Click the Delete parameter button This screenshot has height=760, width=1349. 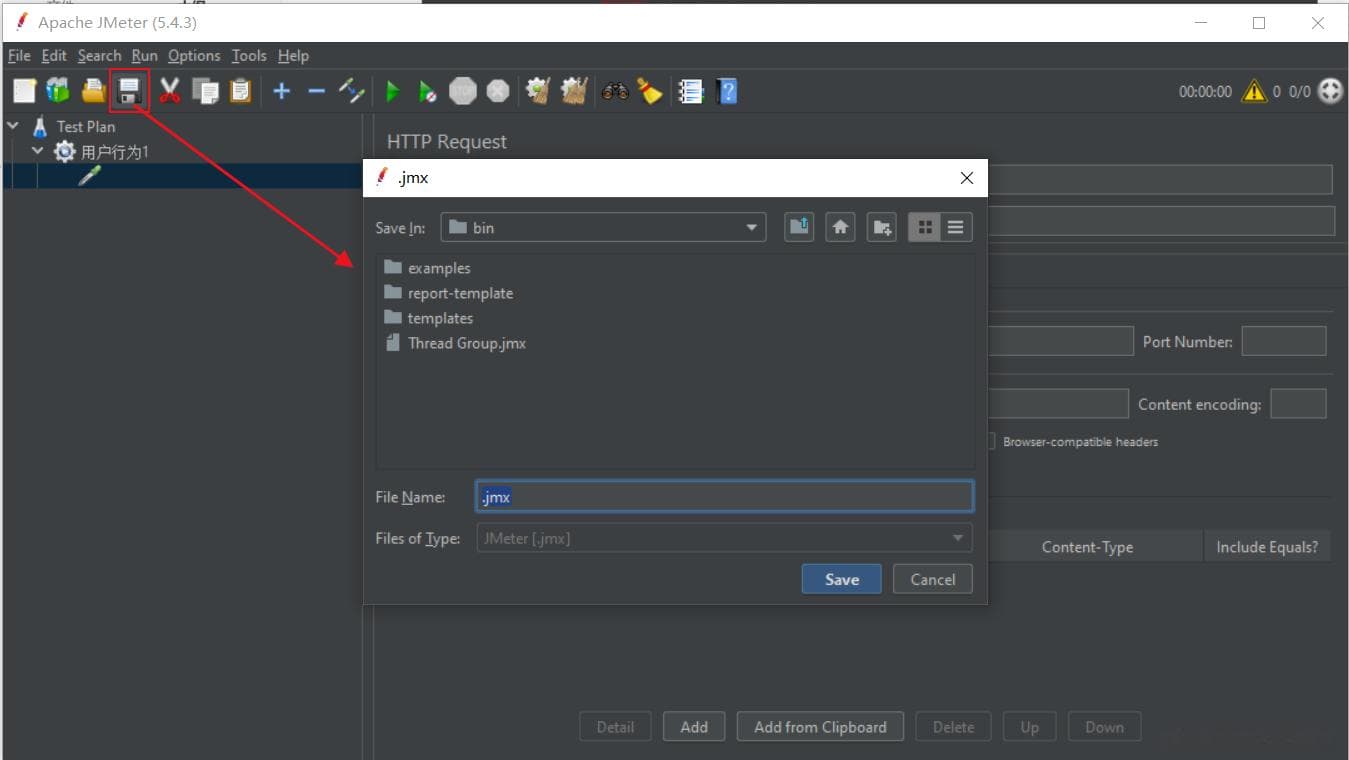[x=953, y=727]
